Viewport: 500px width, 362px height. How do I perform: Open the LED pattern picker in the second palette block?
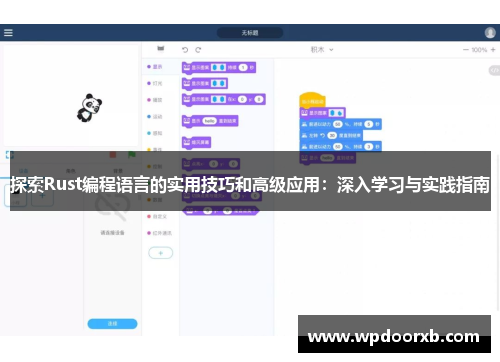click(x=219, y=83)
